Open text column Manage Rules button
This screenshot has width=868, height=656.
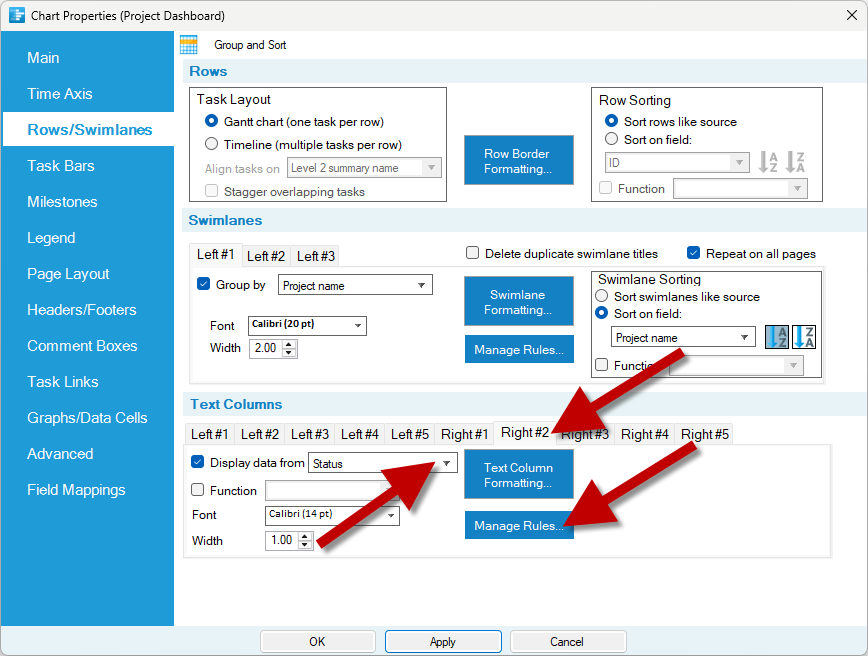(519, 525)
